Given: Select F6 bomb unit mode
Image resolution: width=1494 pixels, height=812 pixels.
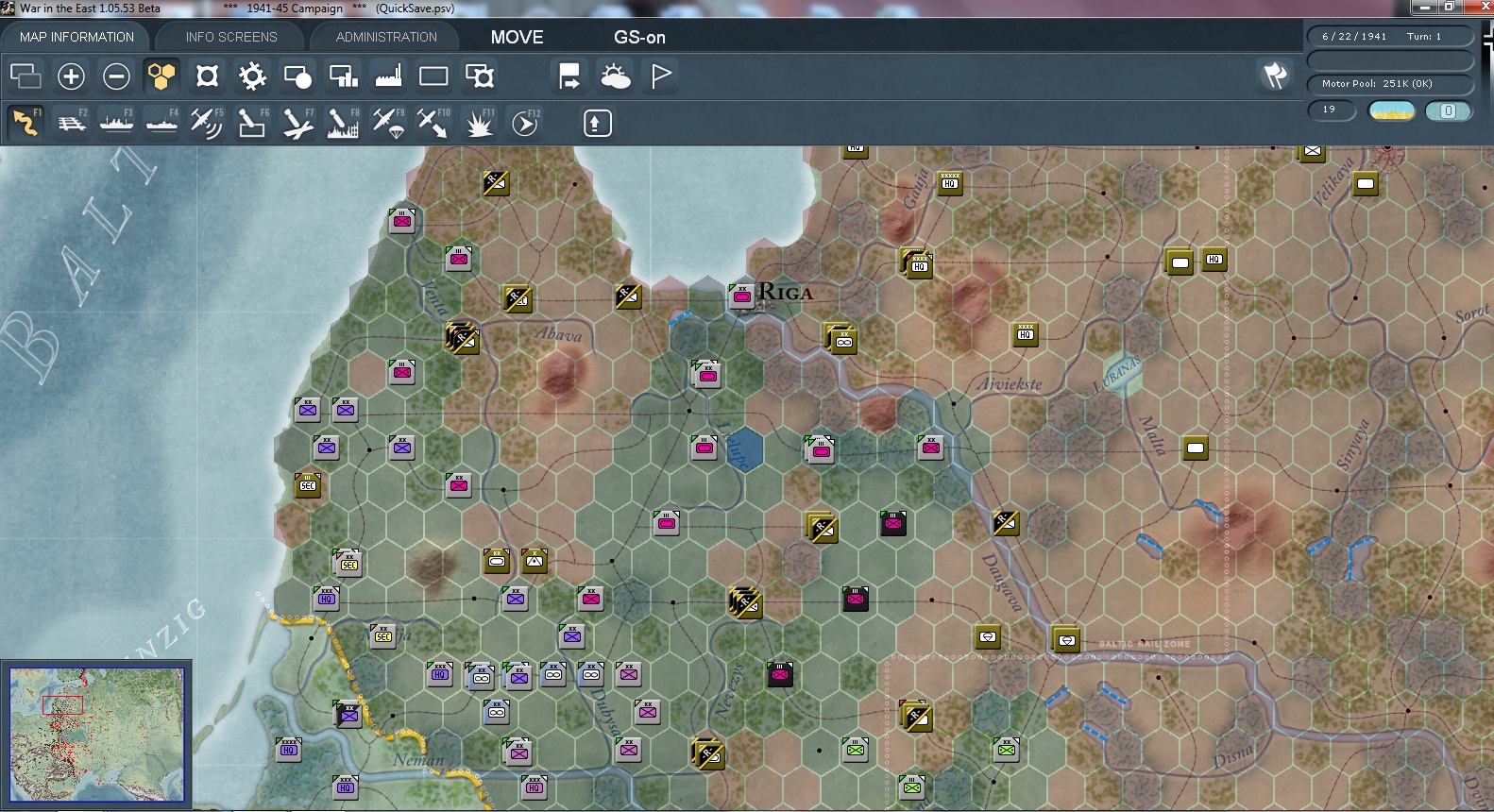Looking at the screenshot, I should (252, 123).
